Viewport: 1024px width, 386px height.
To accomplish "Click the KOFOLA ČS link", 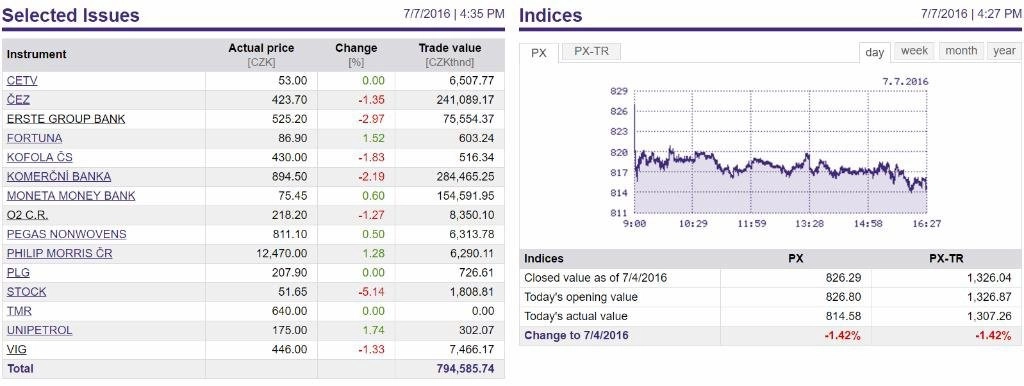I will pos(39,157).
